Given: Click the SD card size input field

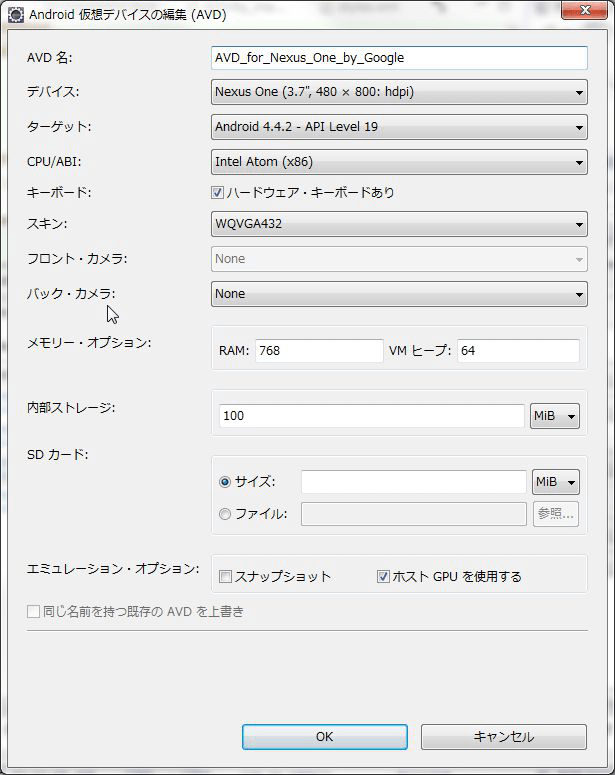Looking at the screenshot, I should tap(413, 482).
